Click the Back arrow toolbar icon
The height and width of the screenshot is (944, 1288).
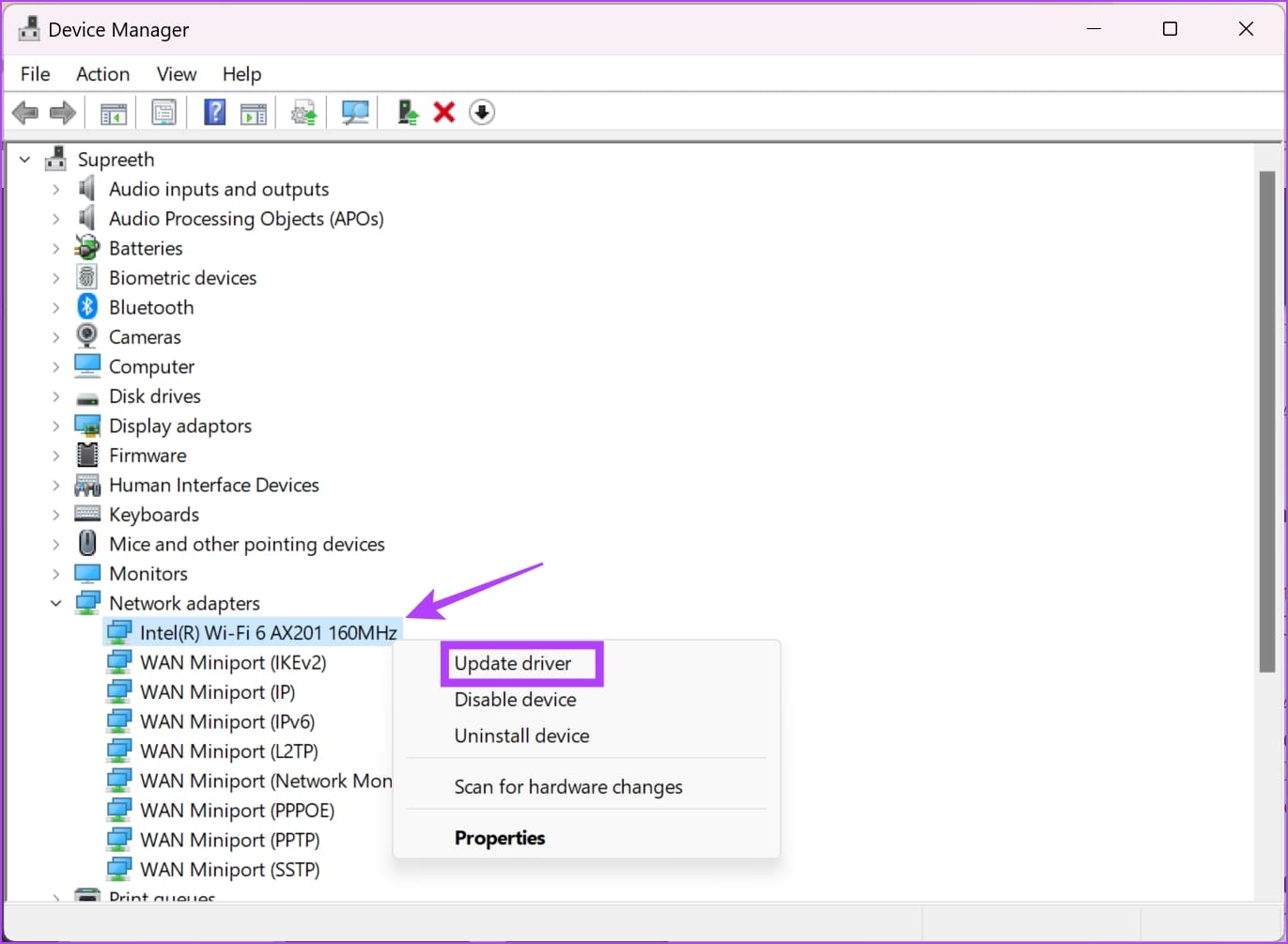(25, 114)
